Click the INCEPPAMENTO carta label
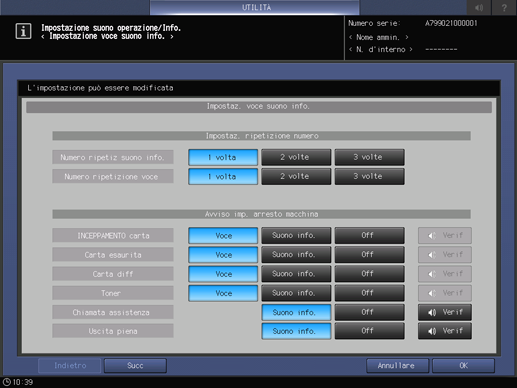Screen dimensions: 517x388 tap(113, 236)
